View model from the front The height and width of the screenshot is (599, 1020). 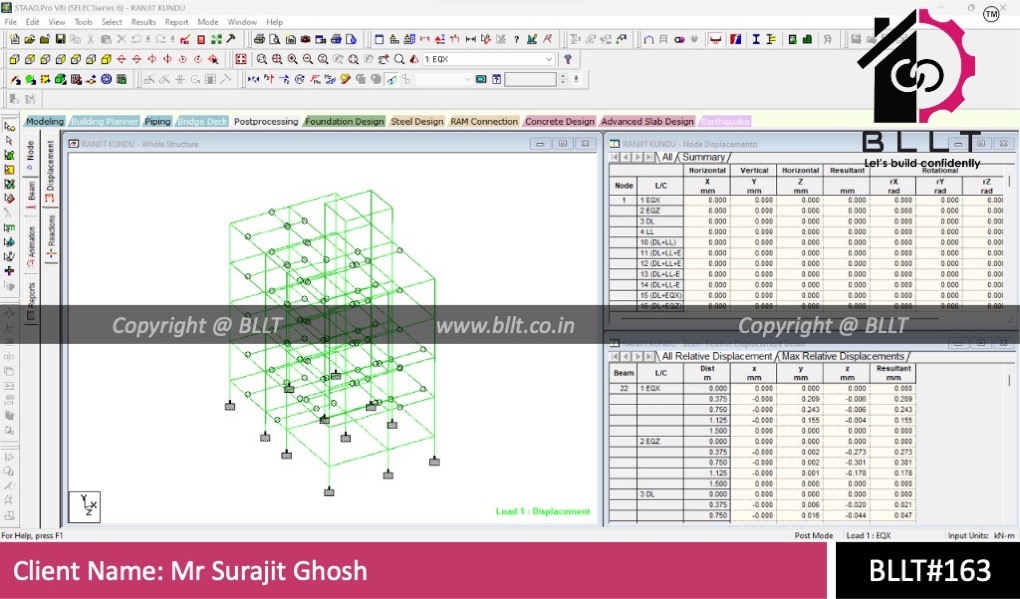click(x=14, y=59)
